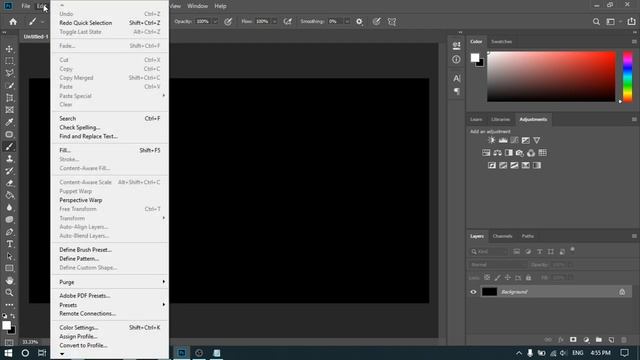Viewport: 640px width, 360px height.
Task: Select the Zoom tool
Action: pyautogui.click(x=9, y=293)
